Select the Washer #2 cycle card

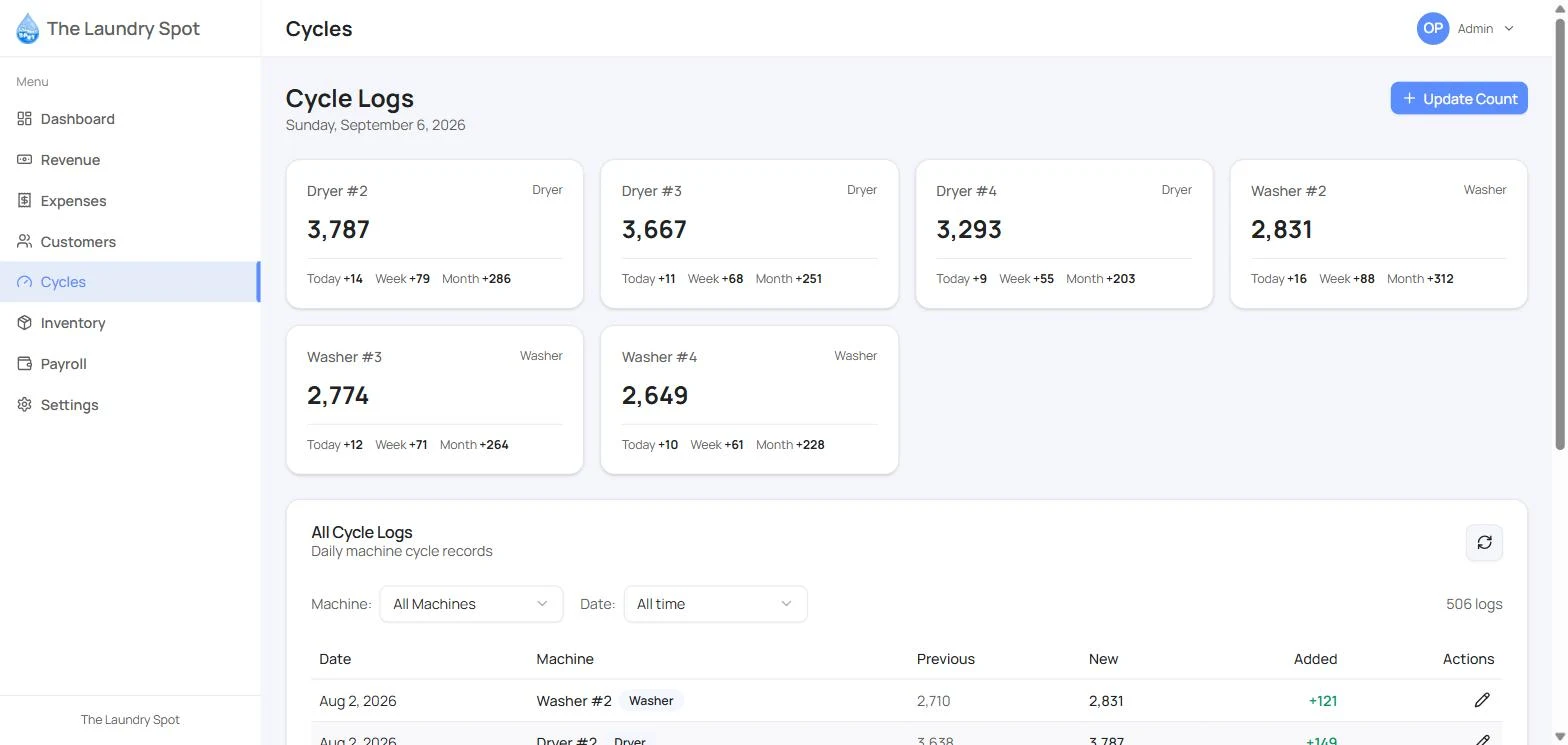point(1379,234)
